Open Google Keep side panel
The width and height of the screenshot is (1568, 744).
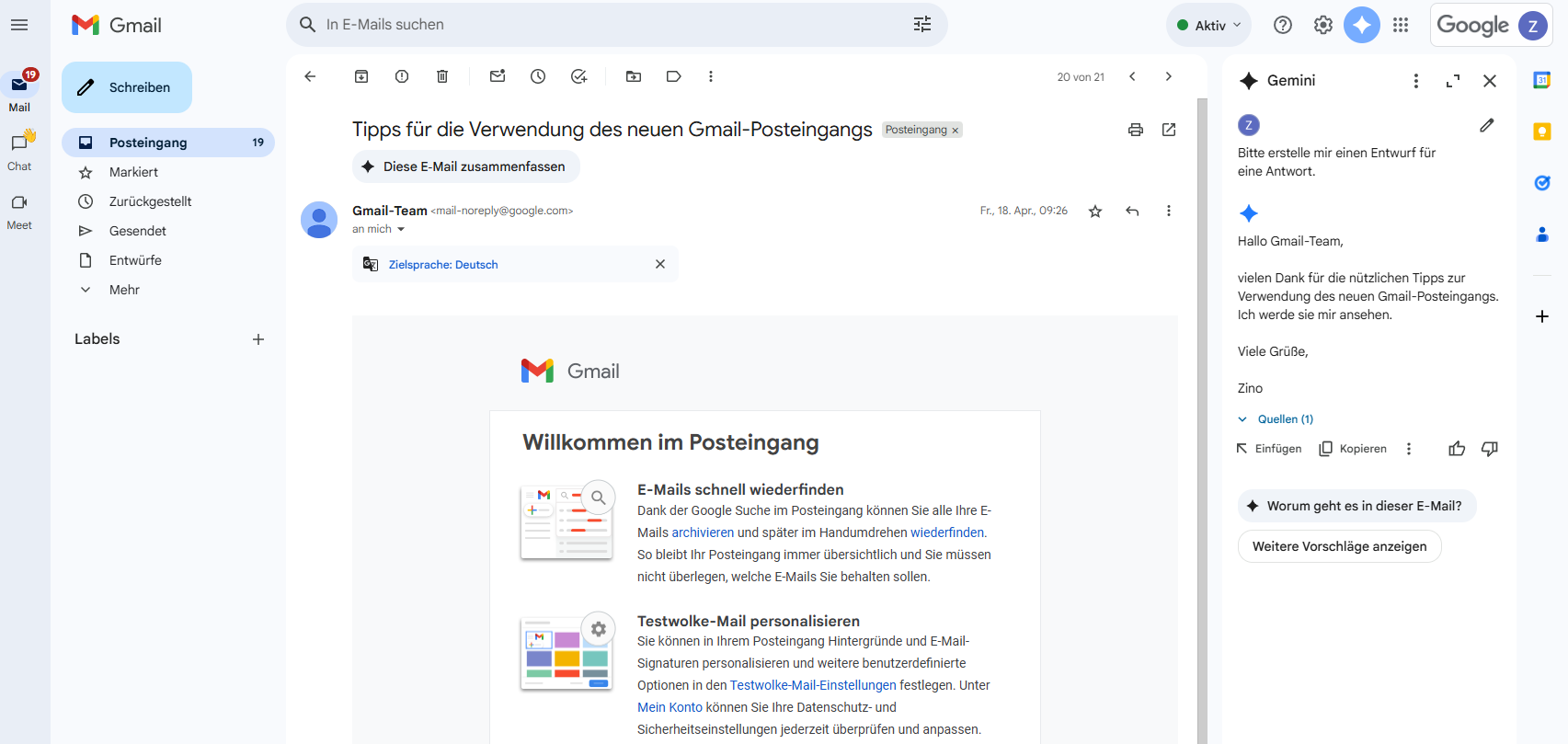pyautogui.click(x=1542, y=132)
